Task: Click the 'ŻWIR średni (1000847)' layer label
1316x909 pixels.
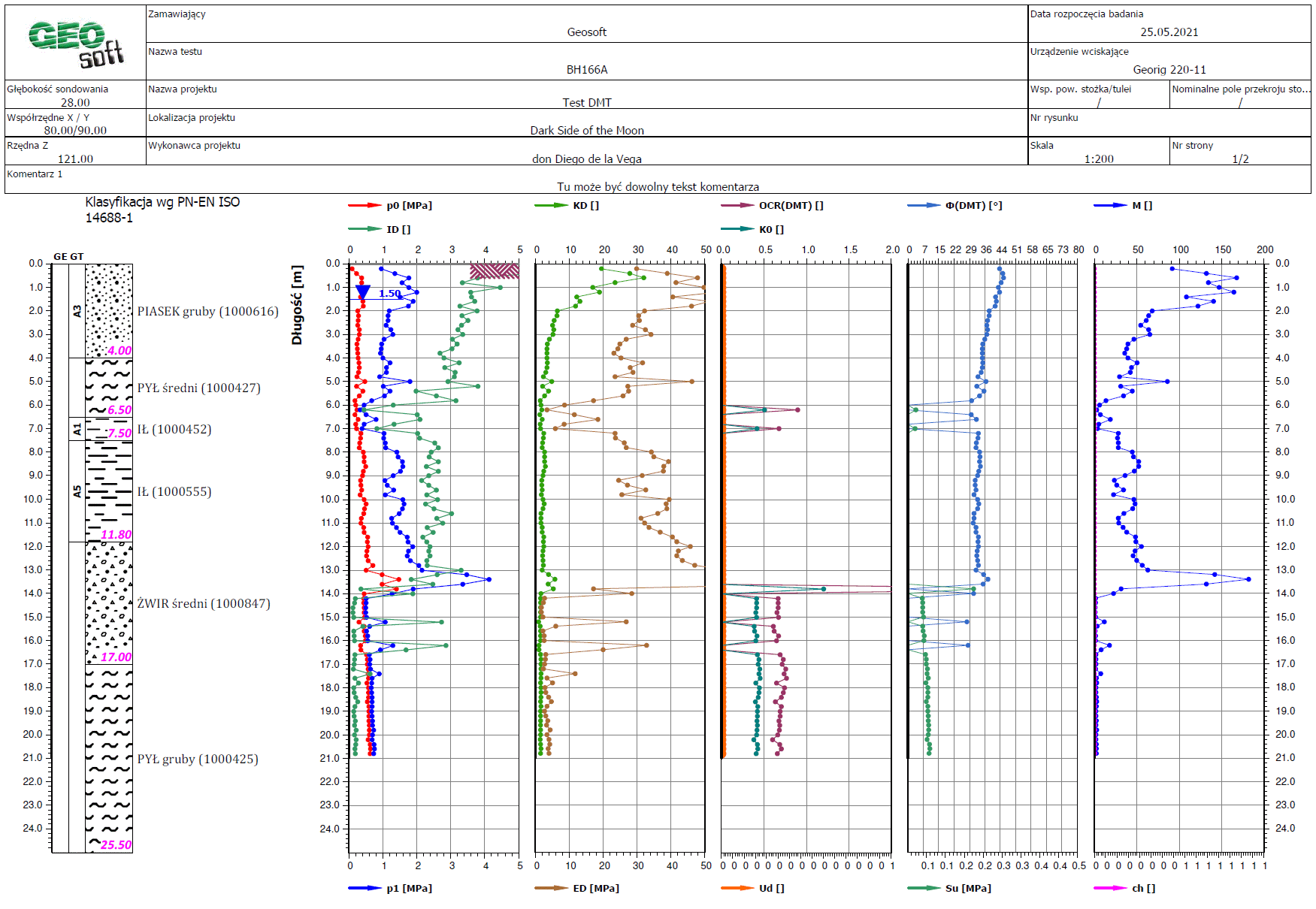Action: (204, 603)
